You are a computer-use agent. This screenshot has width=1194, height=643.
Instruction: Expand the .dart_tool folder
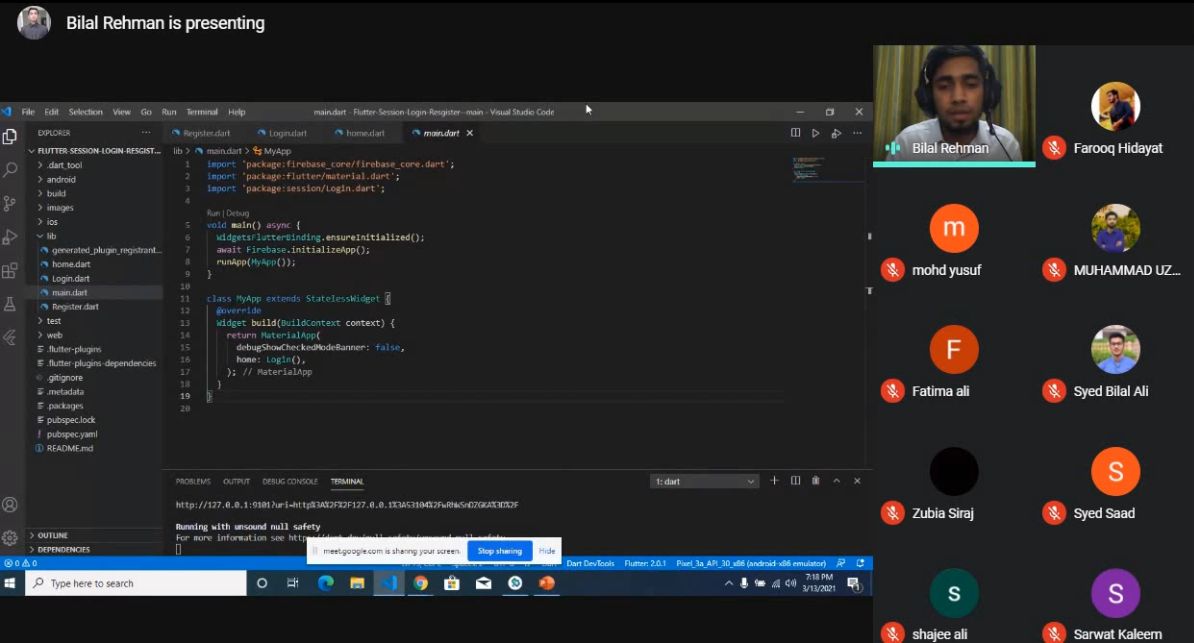click(x=64, y=165)
